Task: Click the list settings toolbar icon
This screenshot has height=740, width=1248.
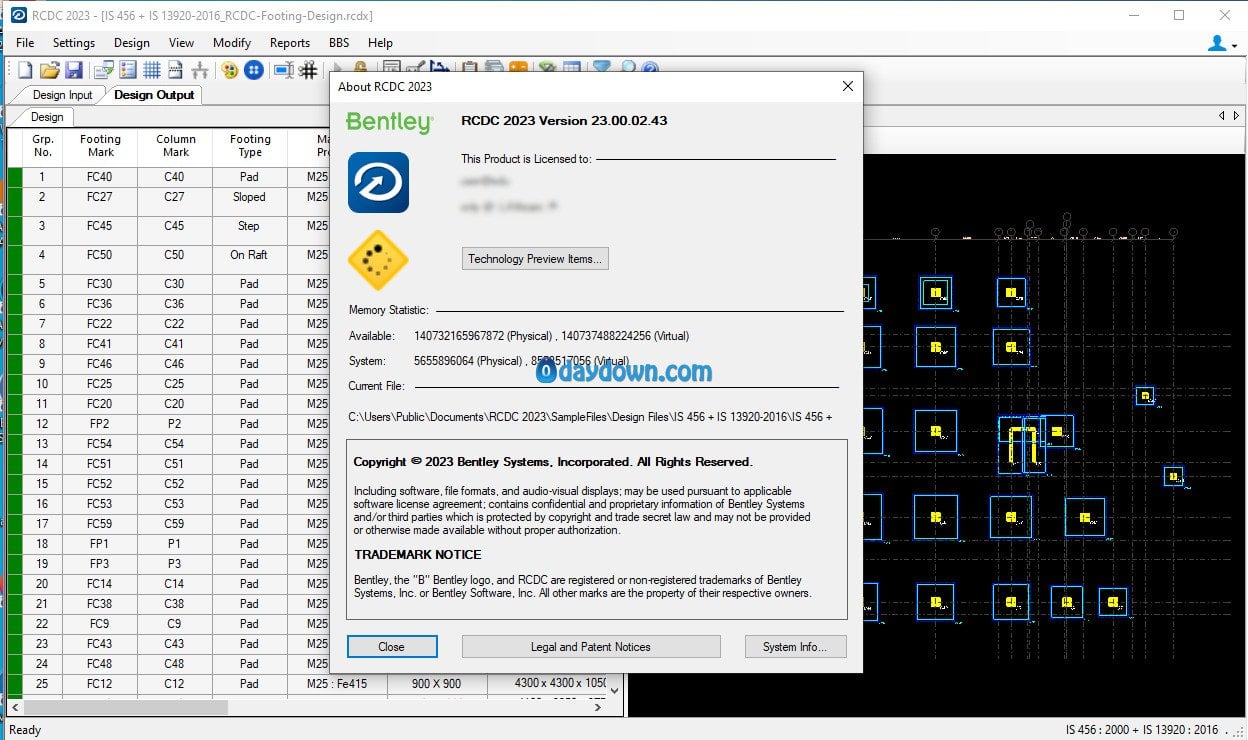Action: coord(127,70)
